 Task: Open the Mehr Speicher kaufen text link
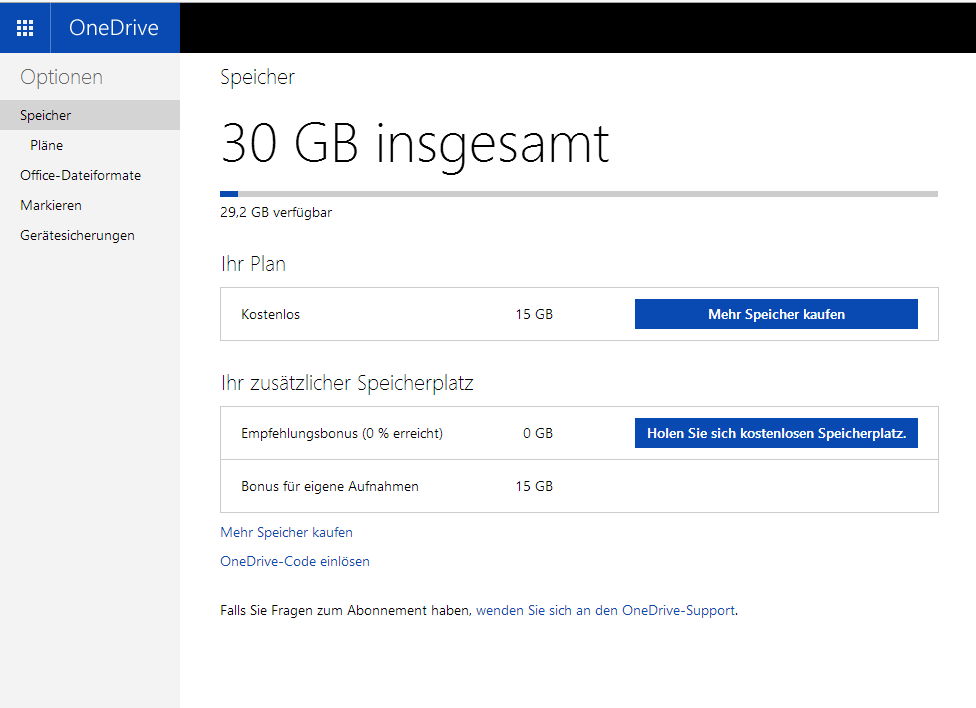coord(286,532)
